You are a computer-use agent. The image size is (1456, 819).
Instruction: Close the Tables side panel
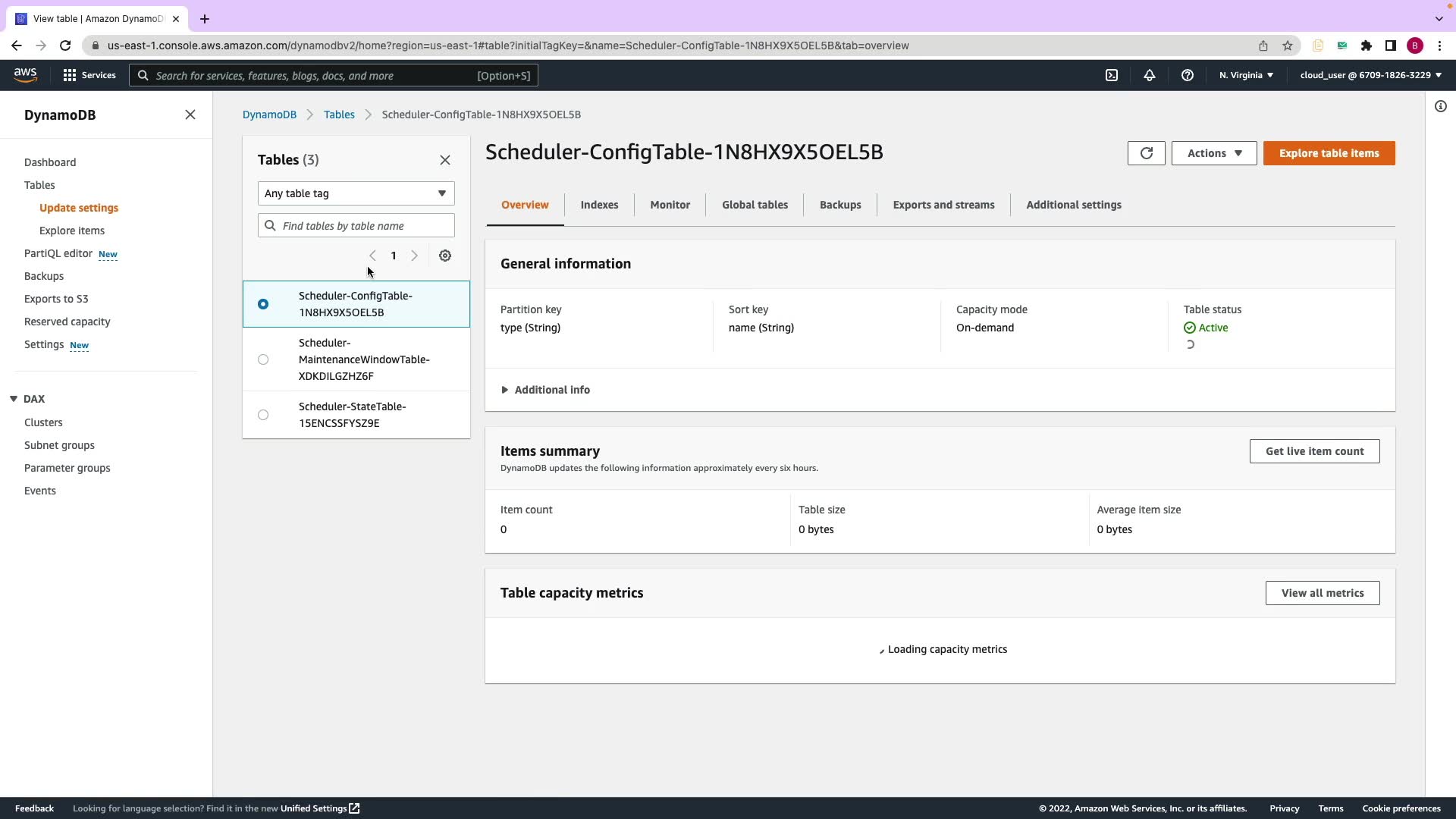pyautogui.click(x=445, y=160)
